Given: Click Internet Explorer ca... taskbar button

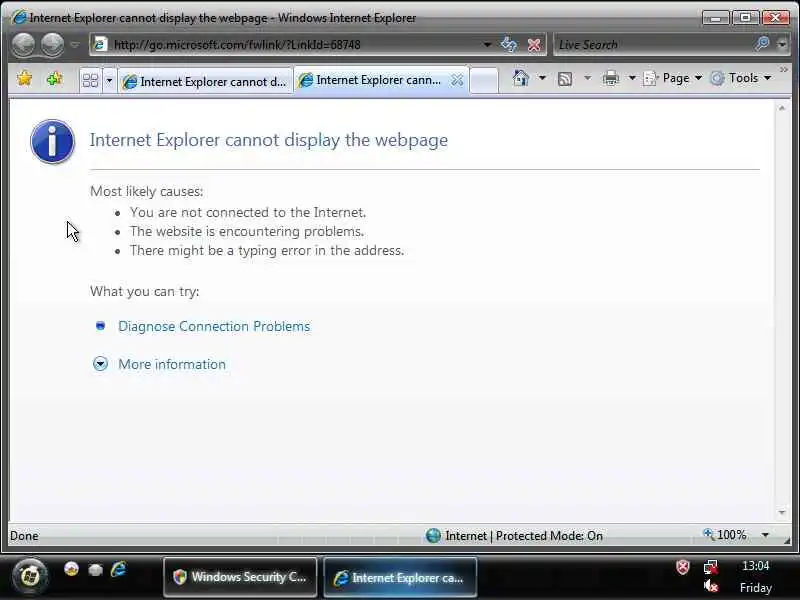Looking at the screenshot, I should (x=400, y=578).
